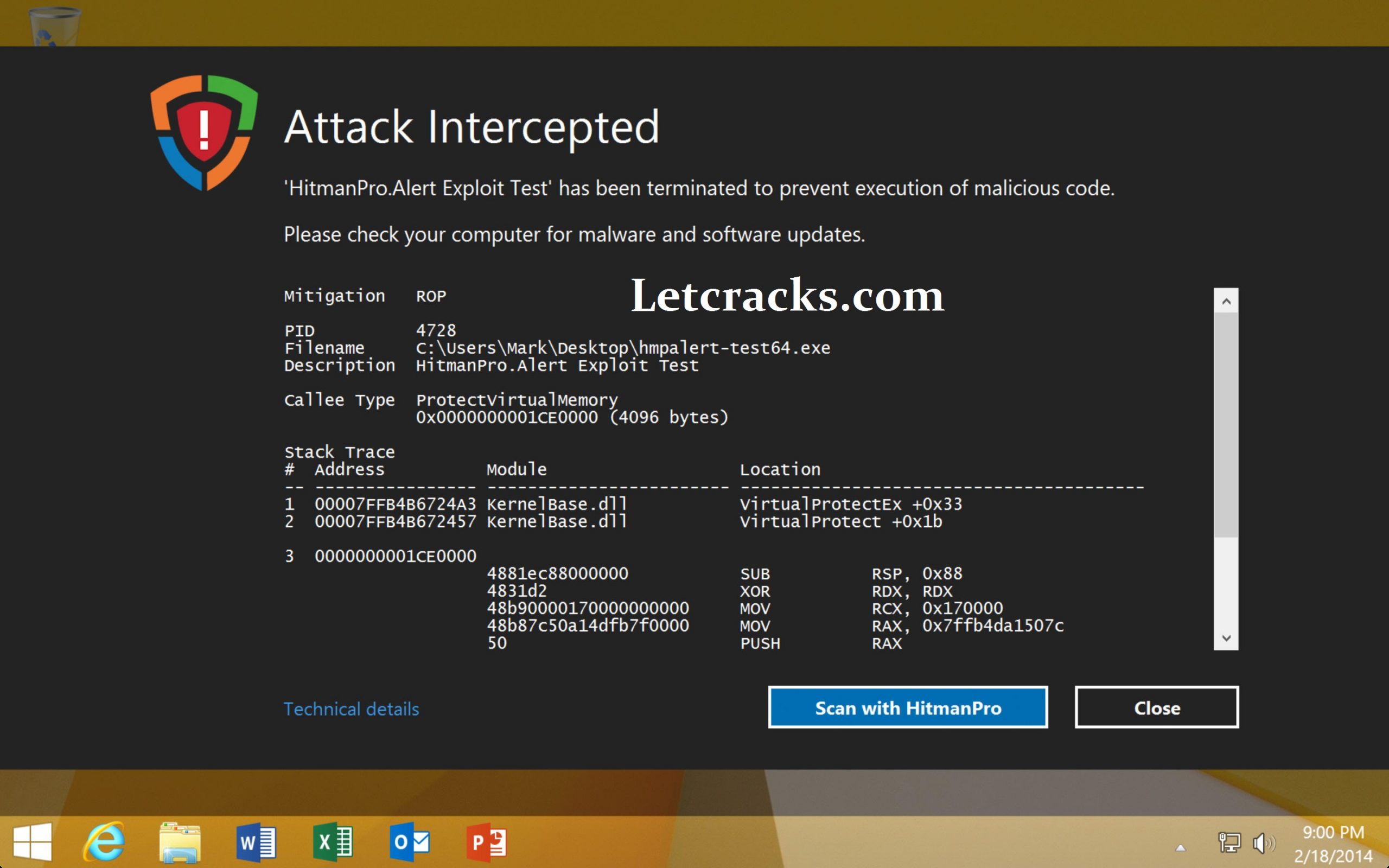This screenshot has width=1389, height=868.
Task: Launch Internet Explorer from taskbar
Action: 104,842
